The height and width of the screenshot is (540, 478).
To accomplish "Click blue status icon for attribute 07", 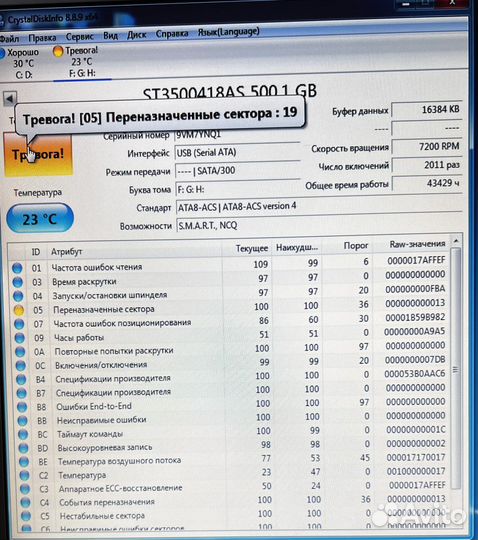I will pyautogui.click(x=19, y=324).
